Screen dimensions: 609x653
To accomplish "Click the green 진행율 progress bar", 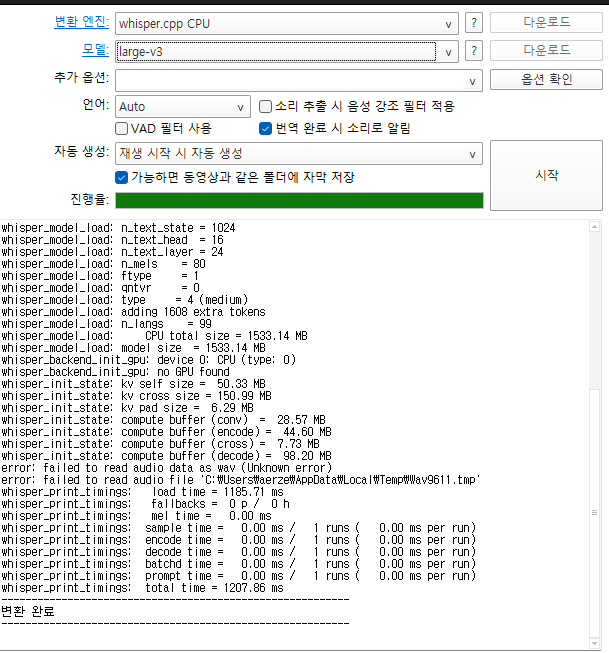I will 299,200.
